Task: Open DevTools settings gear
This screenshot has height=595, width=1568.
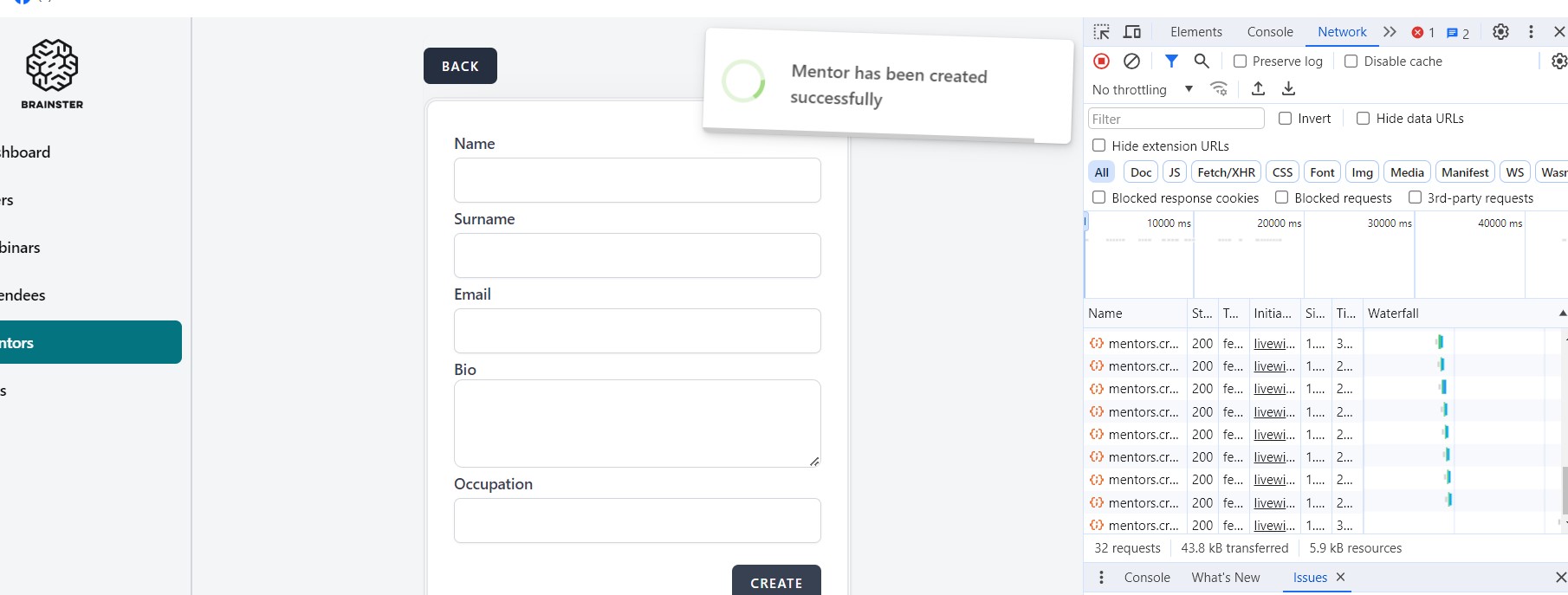Action: click(x=1501, y=32)
